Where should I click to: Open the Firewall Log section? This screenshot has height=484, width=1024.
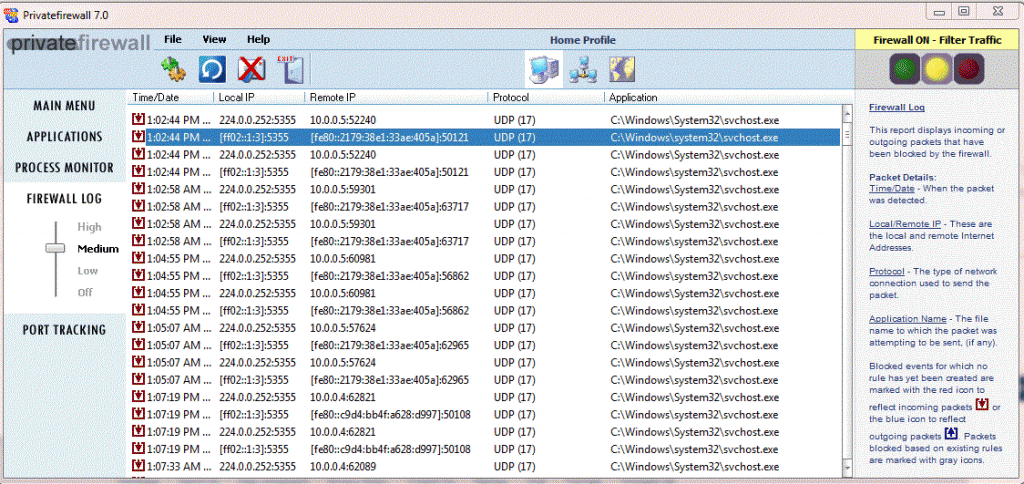(x=64, y=199)
